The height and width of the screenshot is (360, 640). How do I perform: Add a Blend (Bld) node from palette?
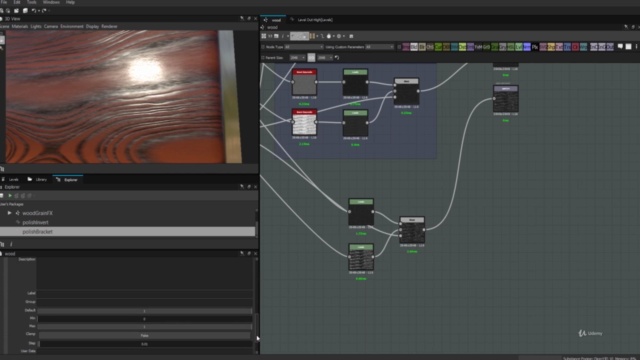414,47
